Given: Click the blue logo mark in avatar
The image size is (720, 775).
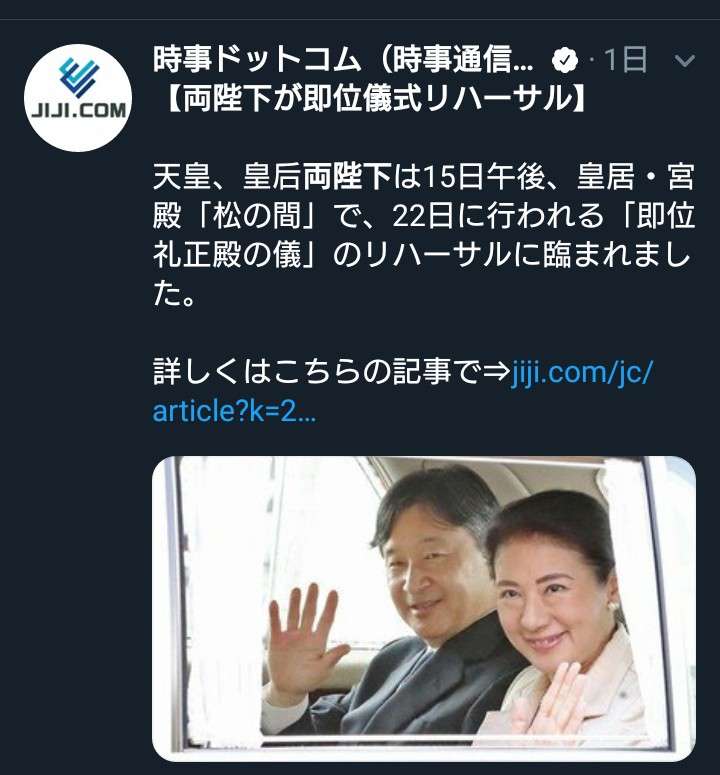Looking at the screenshot, I should tap(79, 77).
